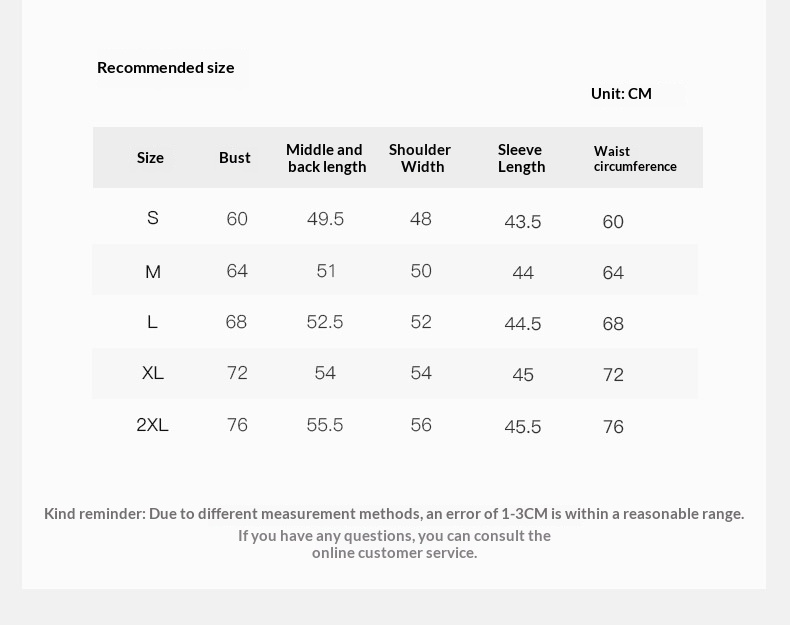This screenshot has width=790, height=625.
Task: Click the 44.5 sleeve length value
Action: point(523,324)
